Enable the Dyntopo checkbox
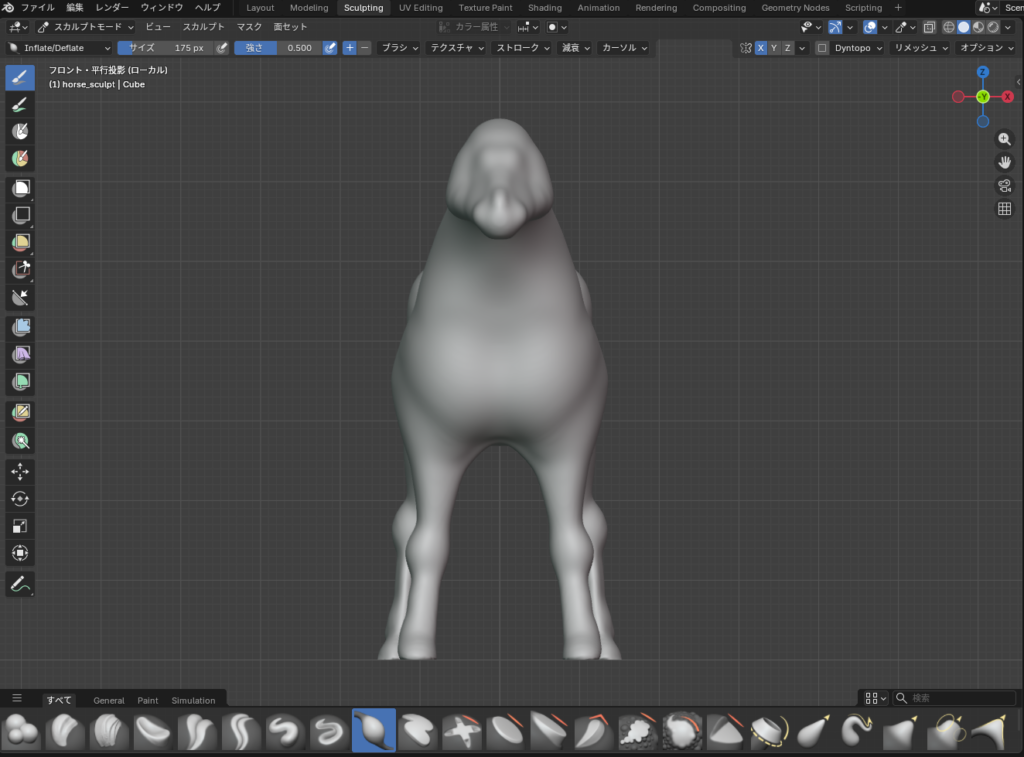Viewport: 1024px width, 757px height. (822, 48)
